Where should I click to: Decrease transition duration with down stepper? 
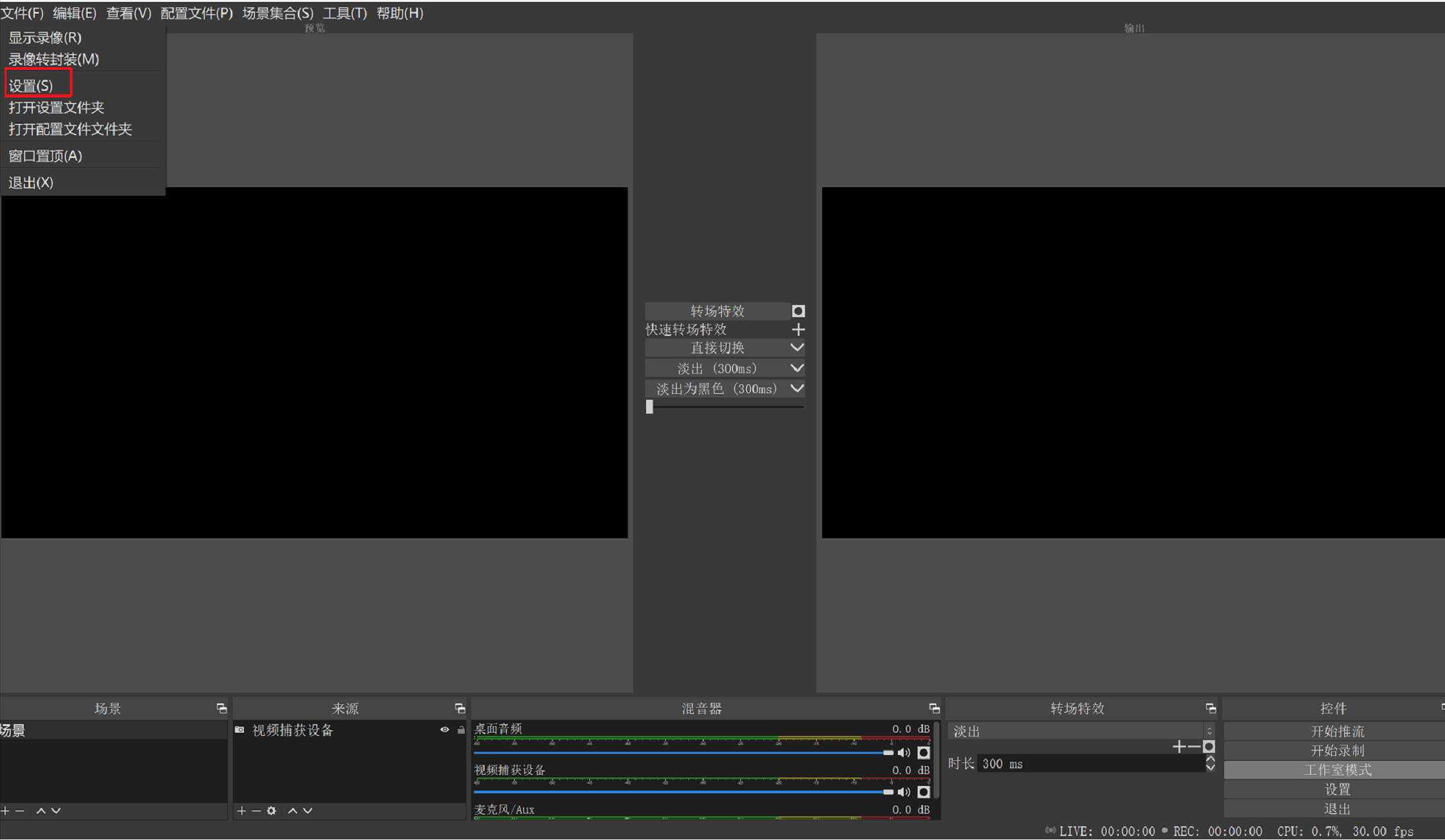coord(1210,768)
